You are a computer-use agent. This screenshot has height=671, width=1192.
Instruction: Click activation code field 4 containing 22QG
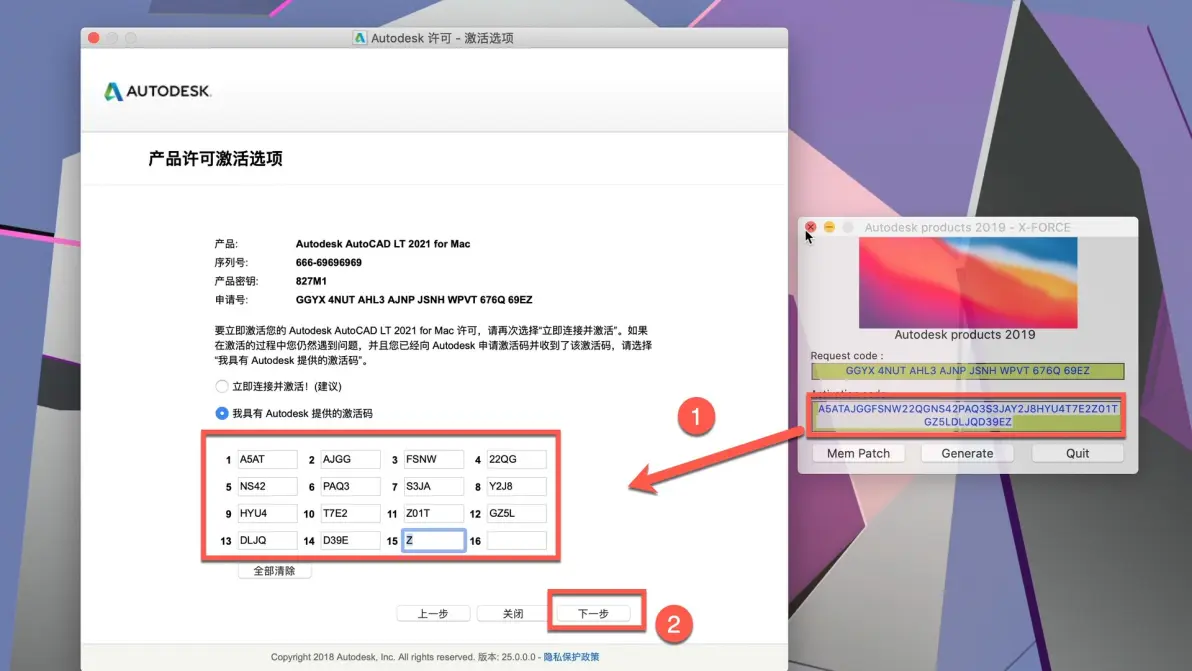[516, 459]
